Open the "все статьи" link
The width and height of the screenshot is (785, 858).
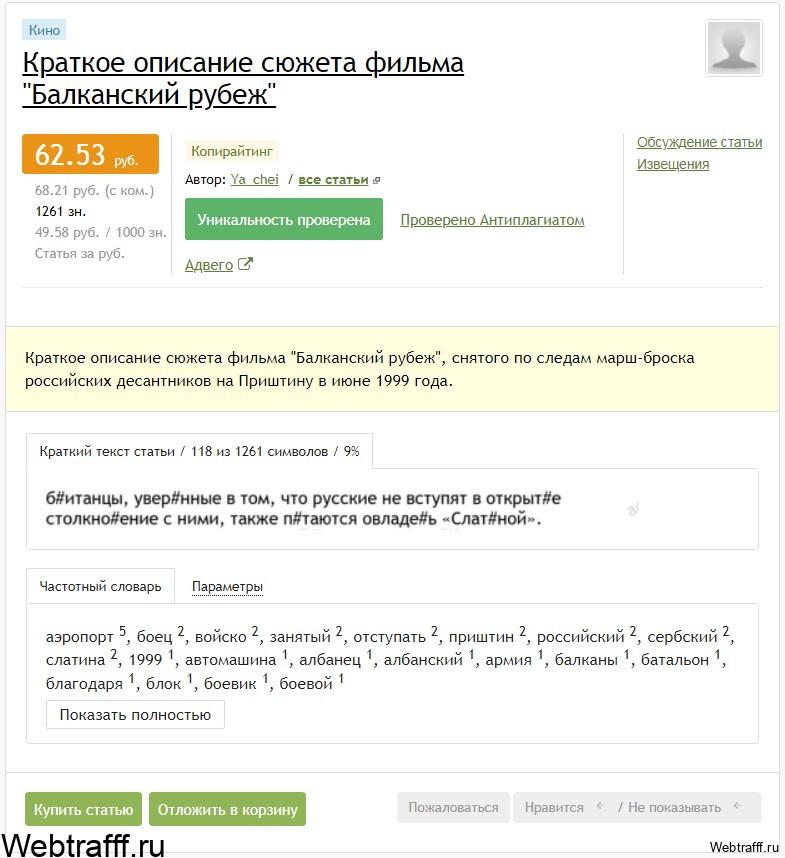point(333,179)
